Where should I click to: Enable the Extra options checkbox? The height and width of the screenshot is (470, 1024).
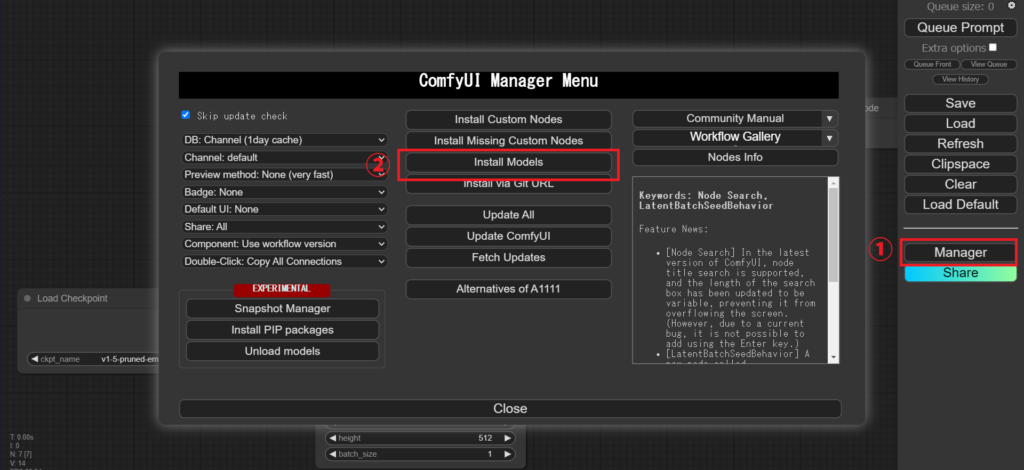(x=992, y=47)
